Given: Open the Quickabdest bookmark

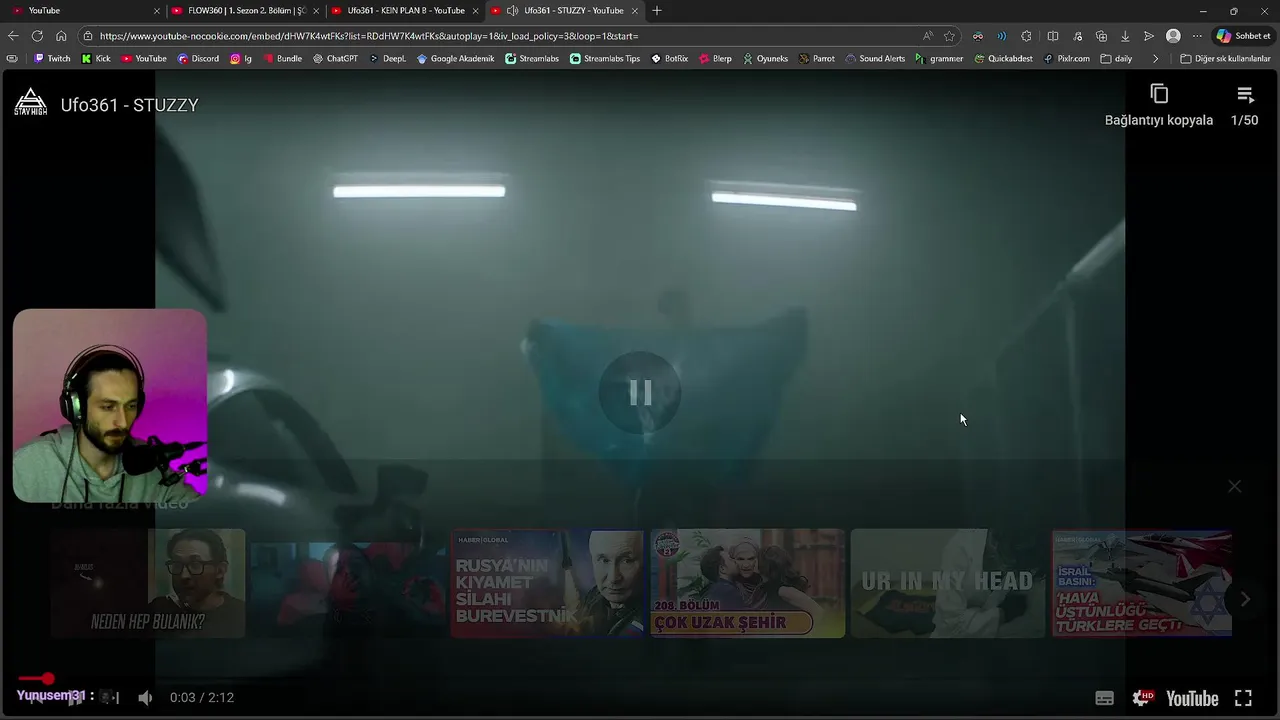Looking at the screenshot, I should pos(1003,58).
